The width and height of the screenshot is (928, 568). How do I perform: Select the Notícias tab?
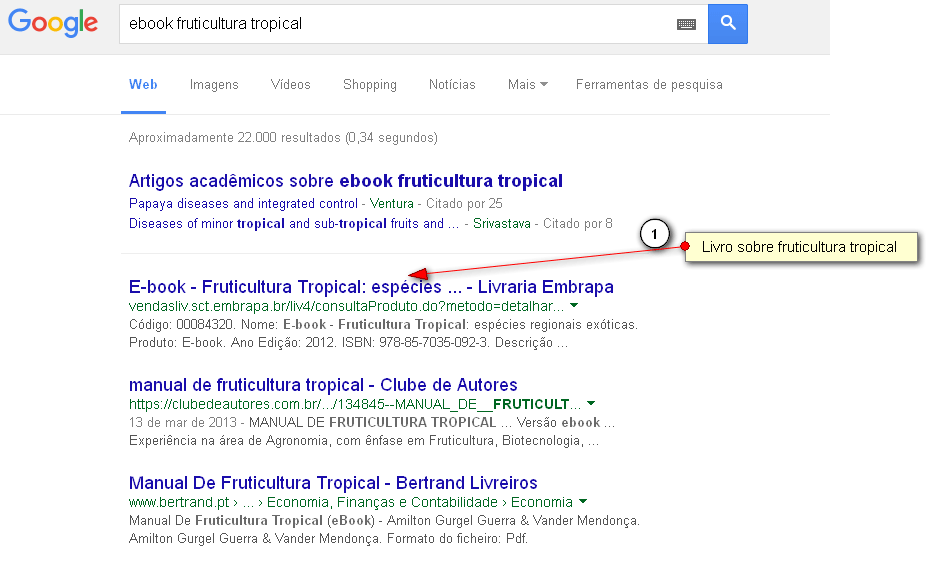pos(452,85)
